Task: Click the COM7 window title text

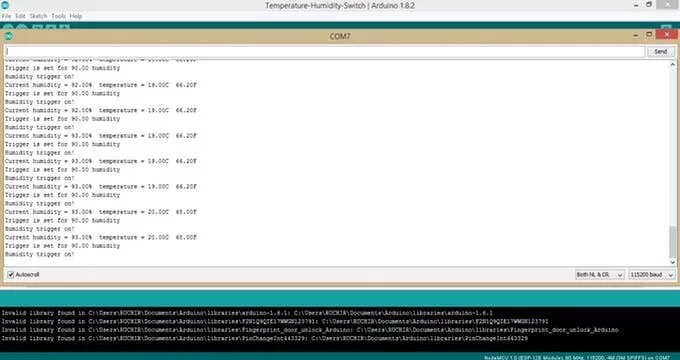Action: tap(340, 36)
